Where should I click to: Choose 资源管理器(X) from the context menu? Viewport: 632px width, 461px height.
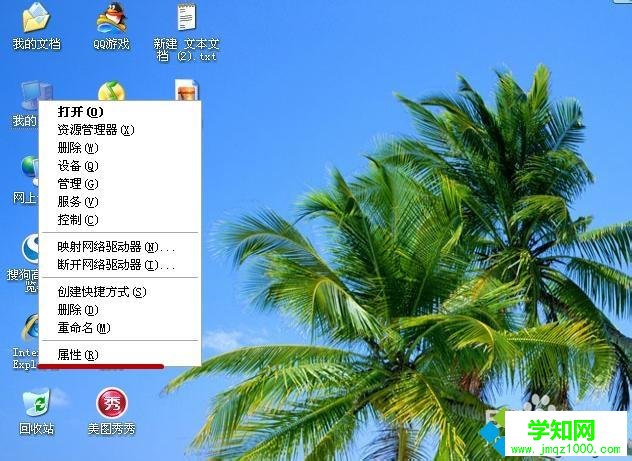[x=120, y=130]
